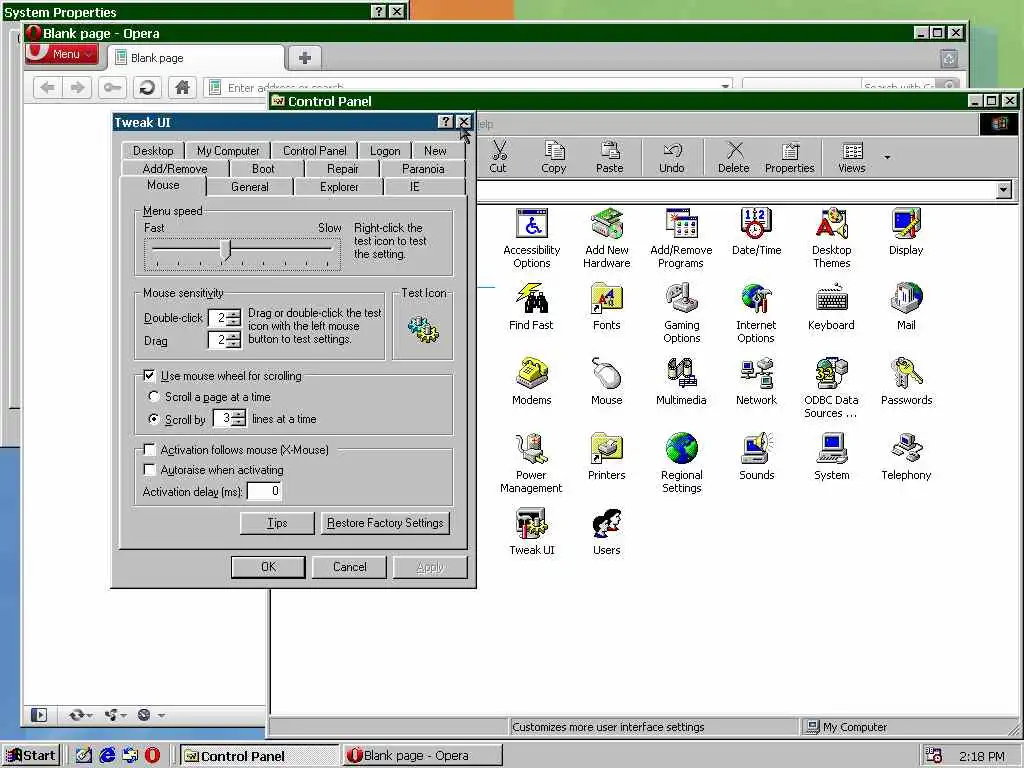The image size is (1024, 768).
Task: Open the System icon
Action: (x=831, y=457)
